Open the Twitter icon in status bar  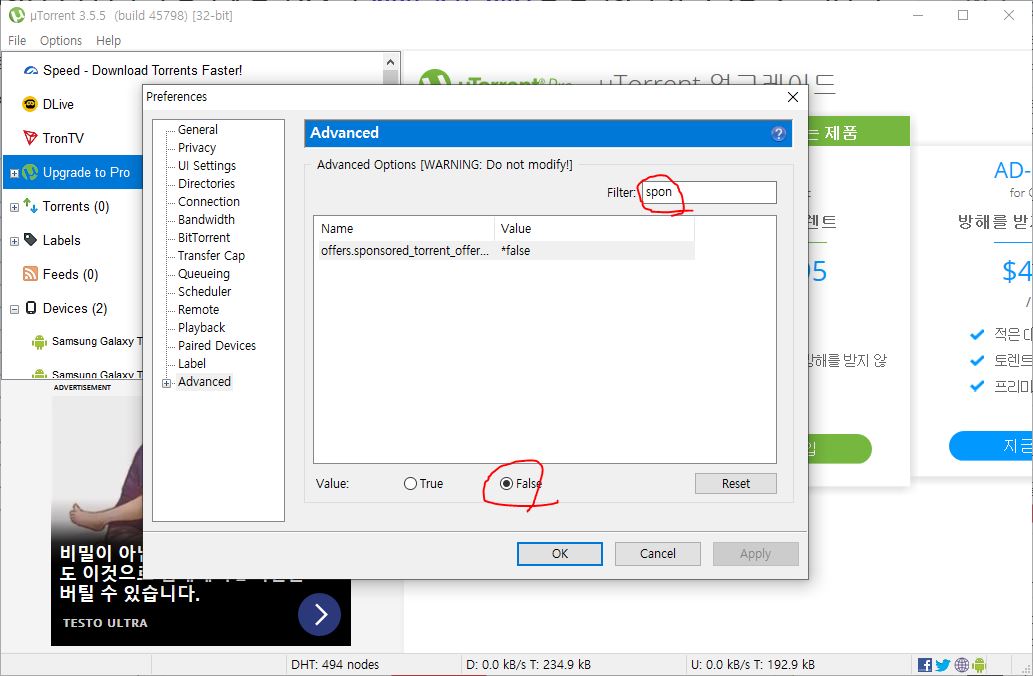(943, 665)
